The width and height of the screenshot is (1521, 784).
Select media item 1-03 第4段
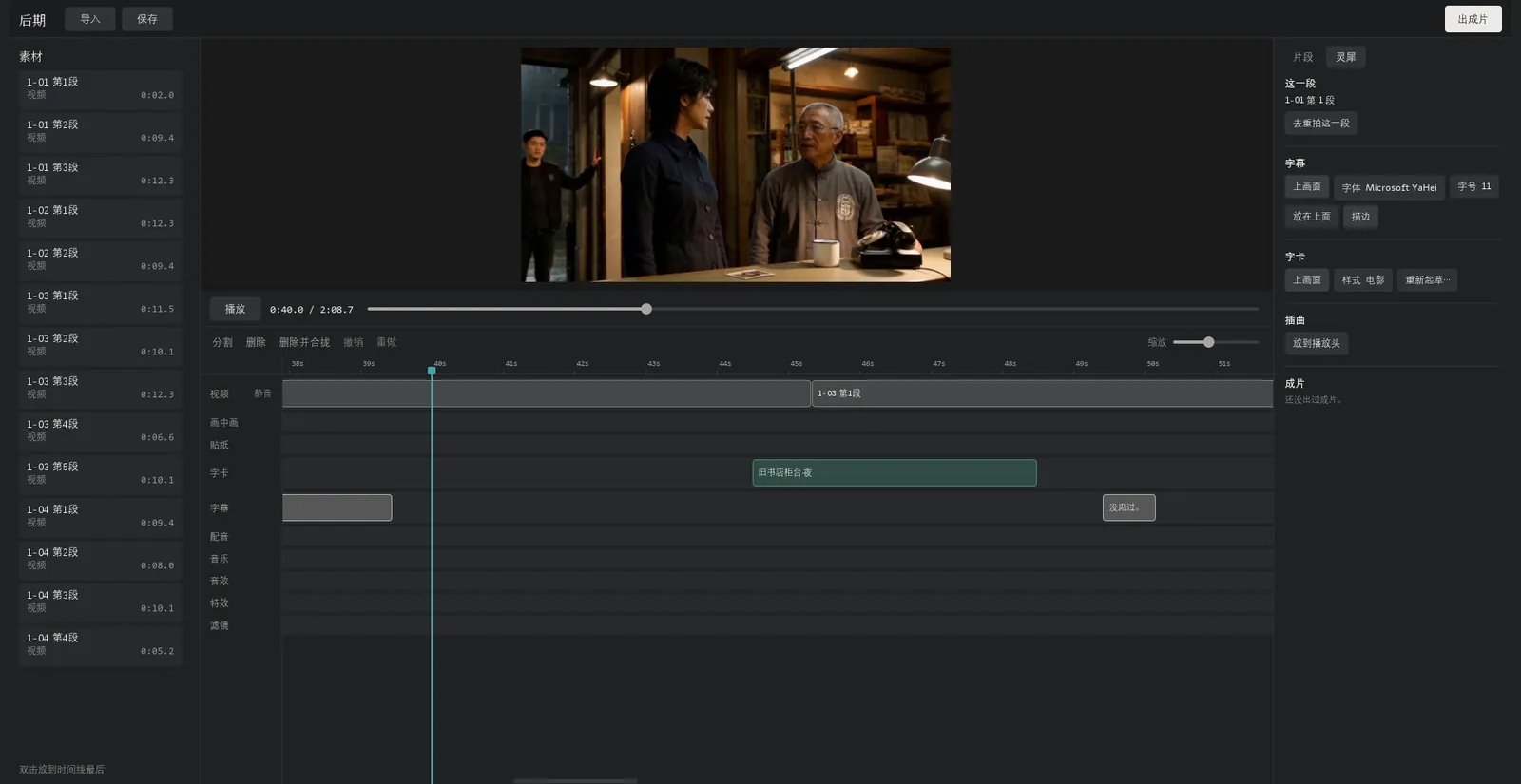(x=100, y=430)
